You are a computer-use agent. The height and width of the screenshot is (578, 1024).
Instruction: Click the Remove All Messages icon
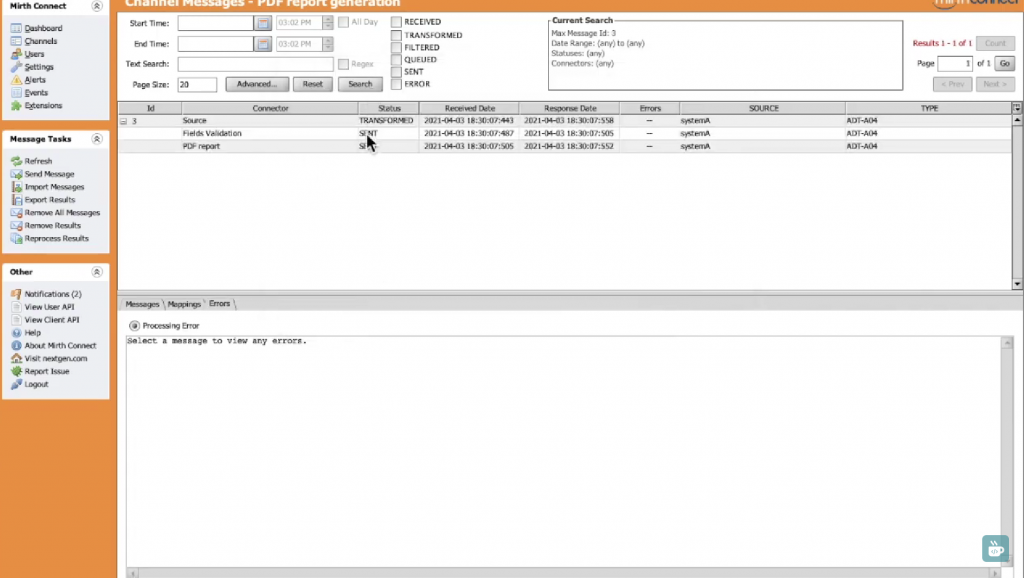point(16,213)
